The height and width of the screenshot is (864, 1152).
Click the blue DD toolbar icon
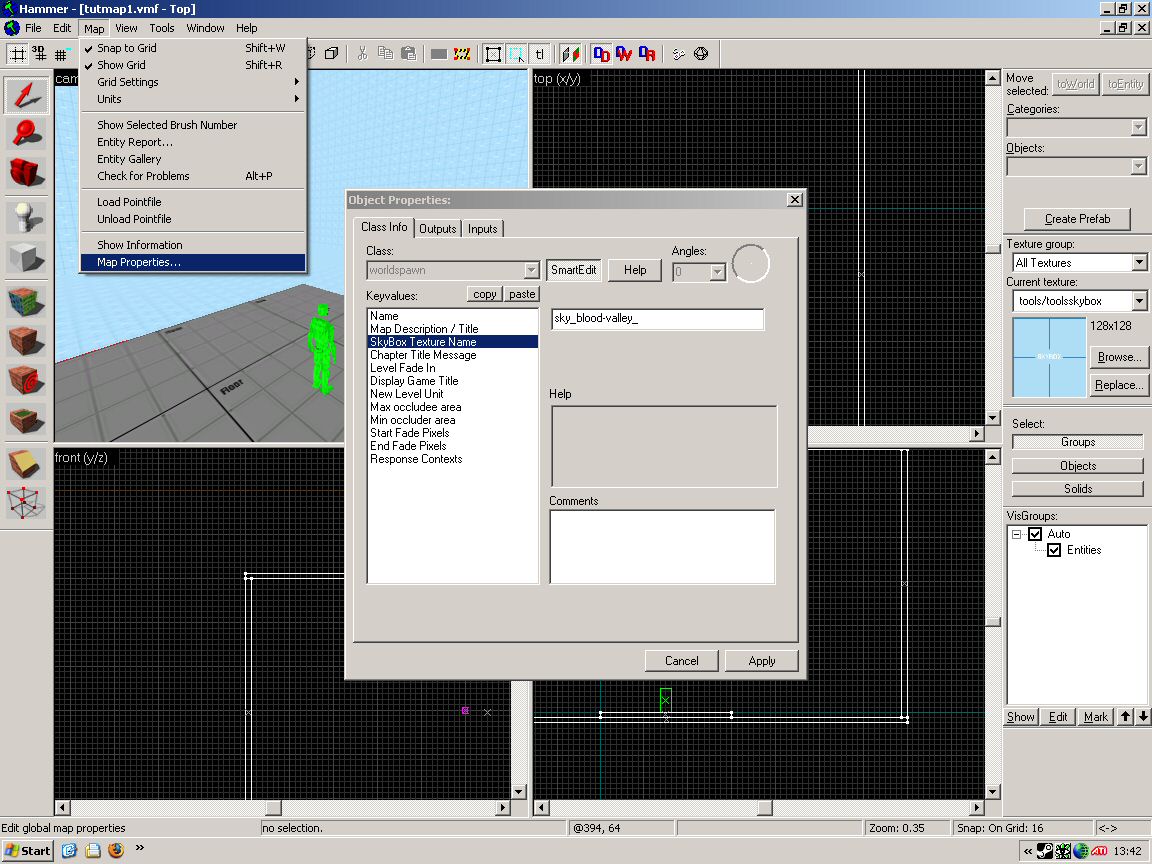[x=602, y=54]
